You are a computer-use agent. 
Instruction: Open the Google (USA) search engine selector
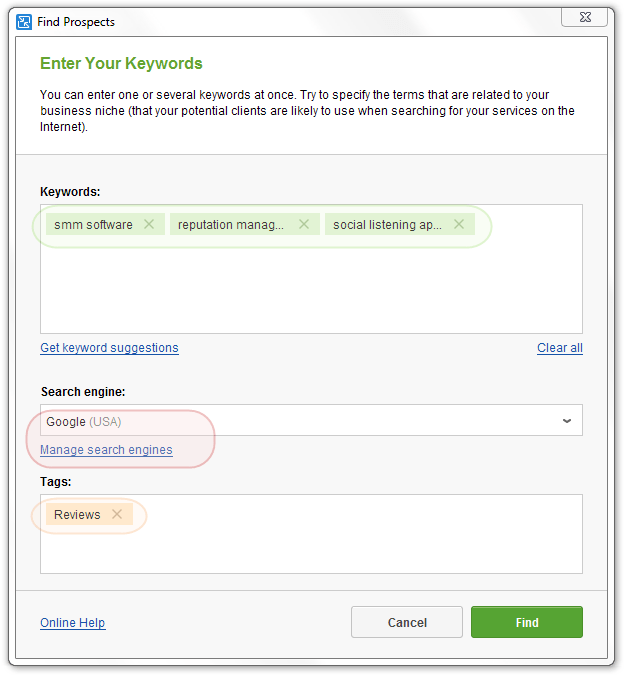click(x=311, y=420)
